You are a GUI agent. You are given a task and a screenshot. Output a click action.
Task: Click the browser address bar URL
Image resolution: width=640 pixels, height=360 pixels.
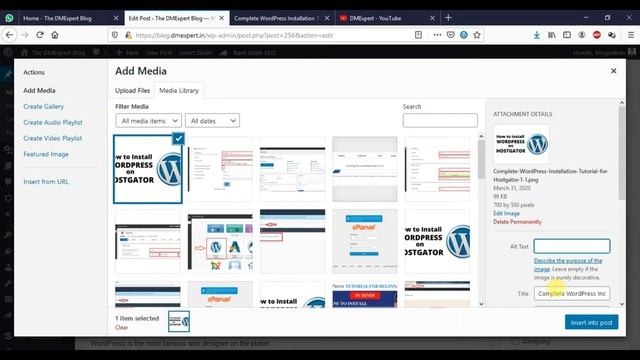point(234,36)
